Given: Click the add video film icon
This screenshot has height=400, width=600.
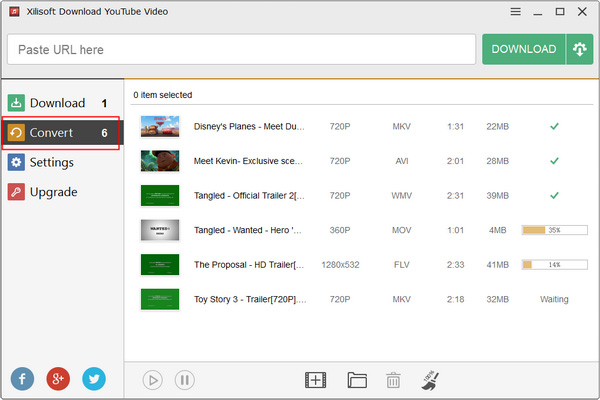Looking at the screenshot, I should (x=316, y=380).
